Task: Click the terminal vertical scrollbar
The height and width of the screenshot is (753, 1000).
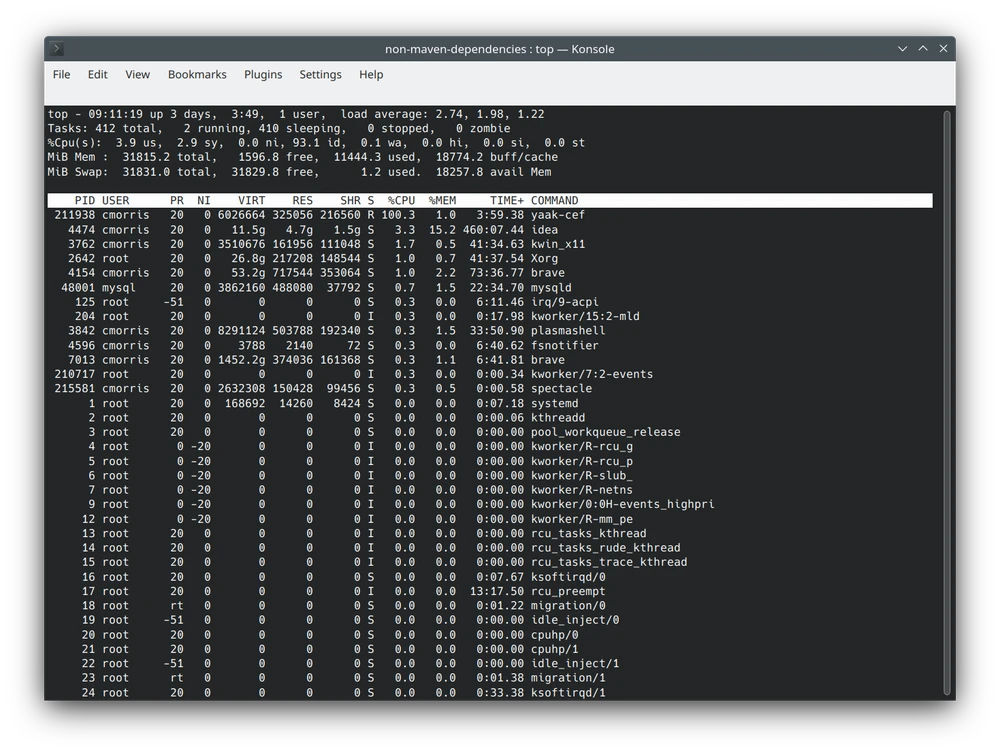Action: coord(947,403)
